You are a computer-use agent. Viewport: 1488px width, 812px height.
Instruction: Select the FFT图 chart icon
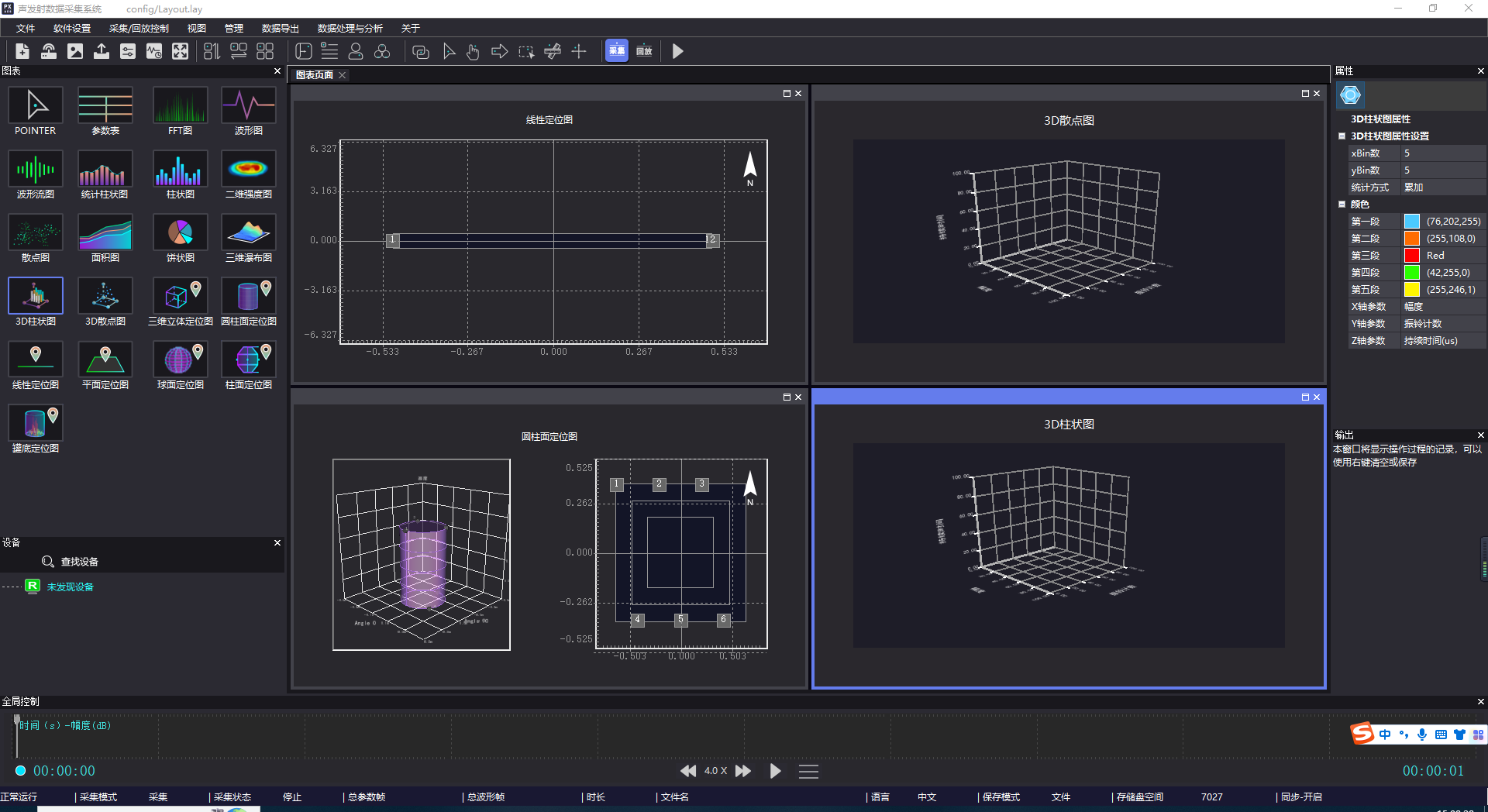click(x=180, y=106)
